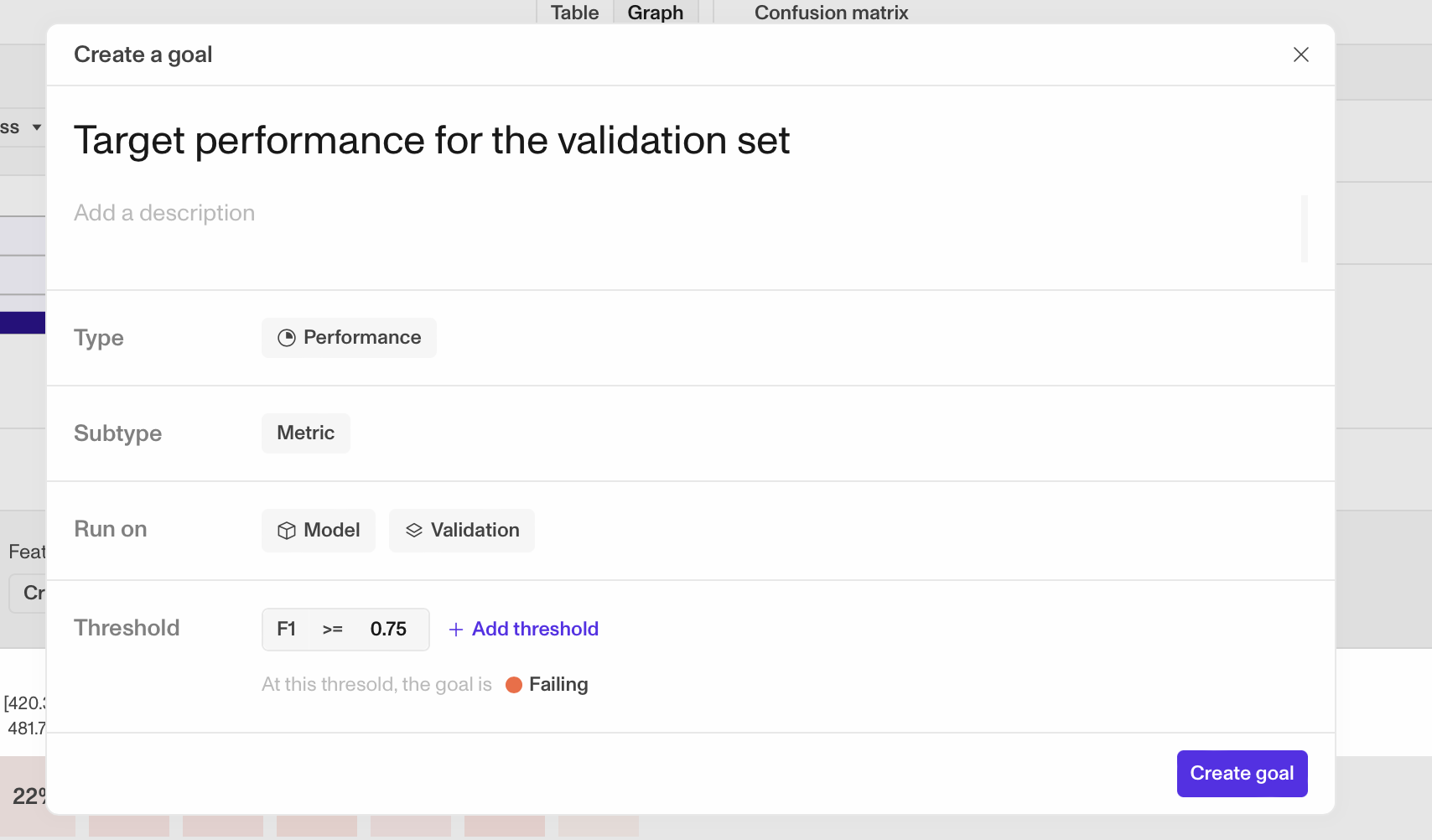
Task: Open the Performance type selector
Action: coord(349,338)
